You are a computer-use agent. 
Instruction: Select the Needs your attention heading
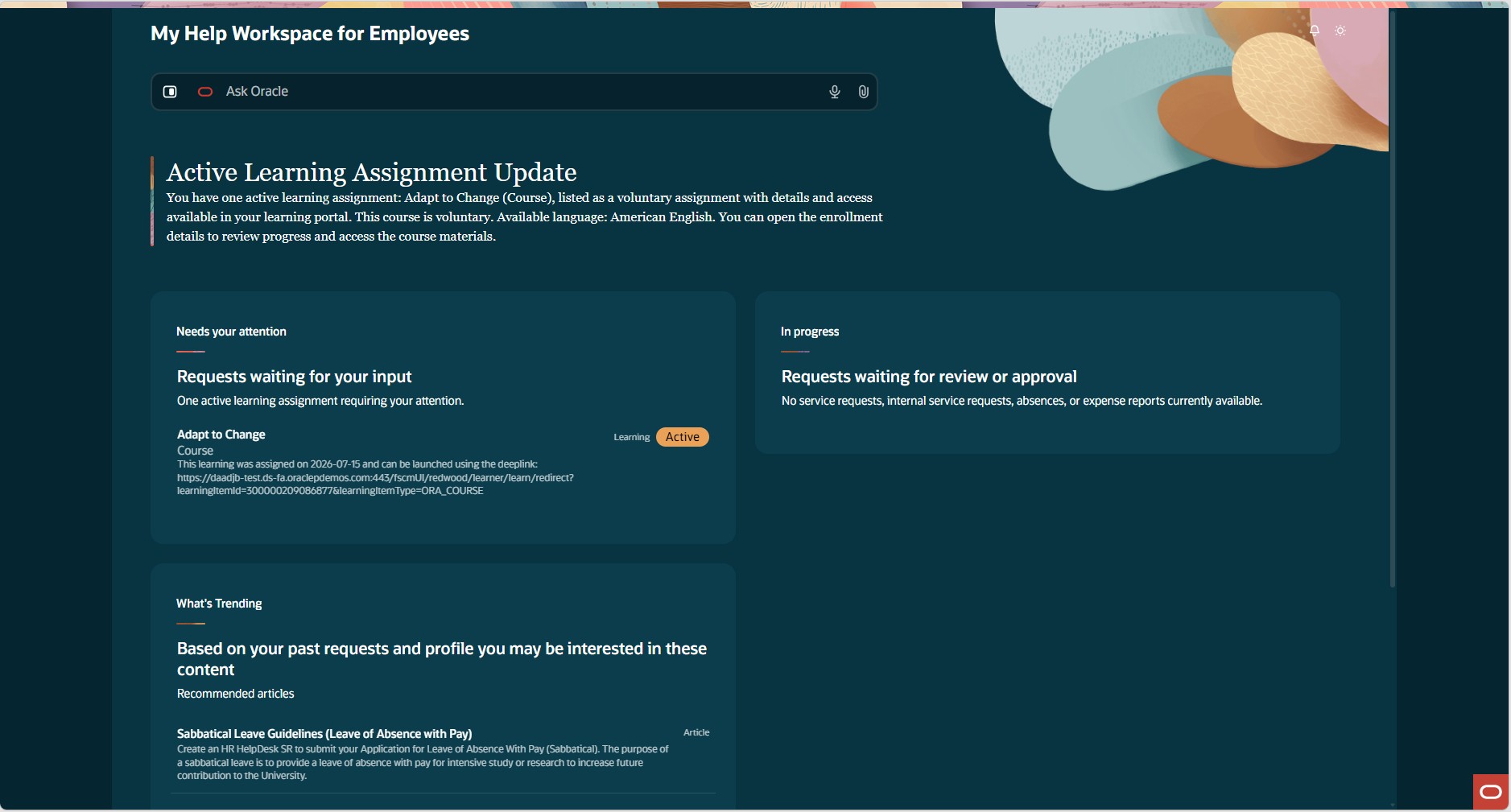pos(231,332)
